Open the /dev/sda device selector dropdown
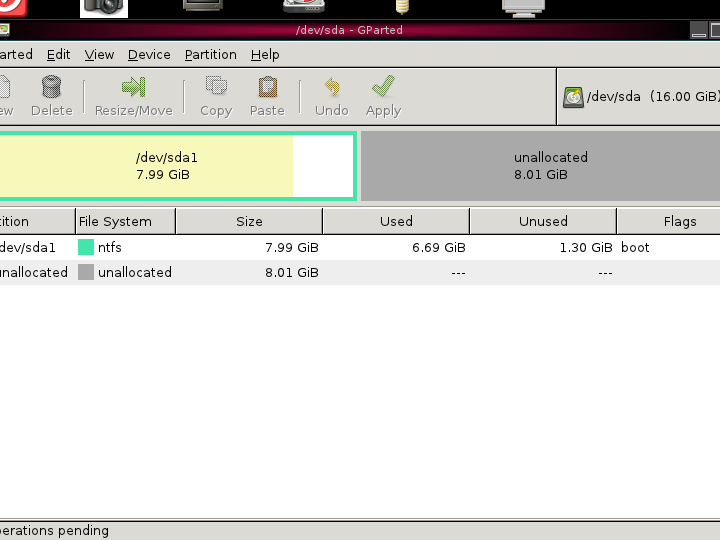The width and height of the screenshot is (720, 540). [x=640, y=97]
